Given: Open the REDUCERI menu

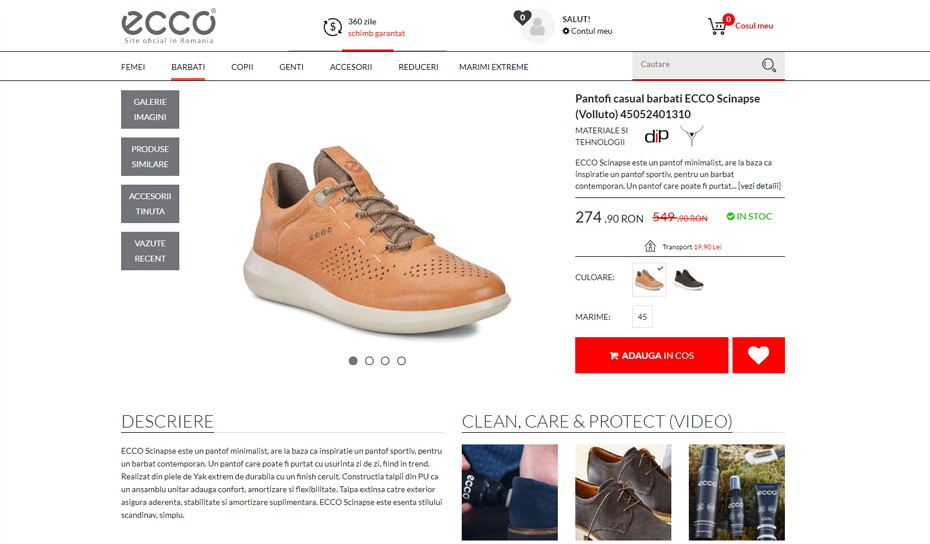Looking at the screenshot, I should (418, 67).
